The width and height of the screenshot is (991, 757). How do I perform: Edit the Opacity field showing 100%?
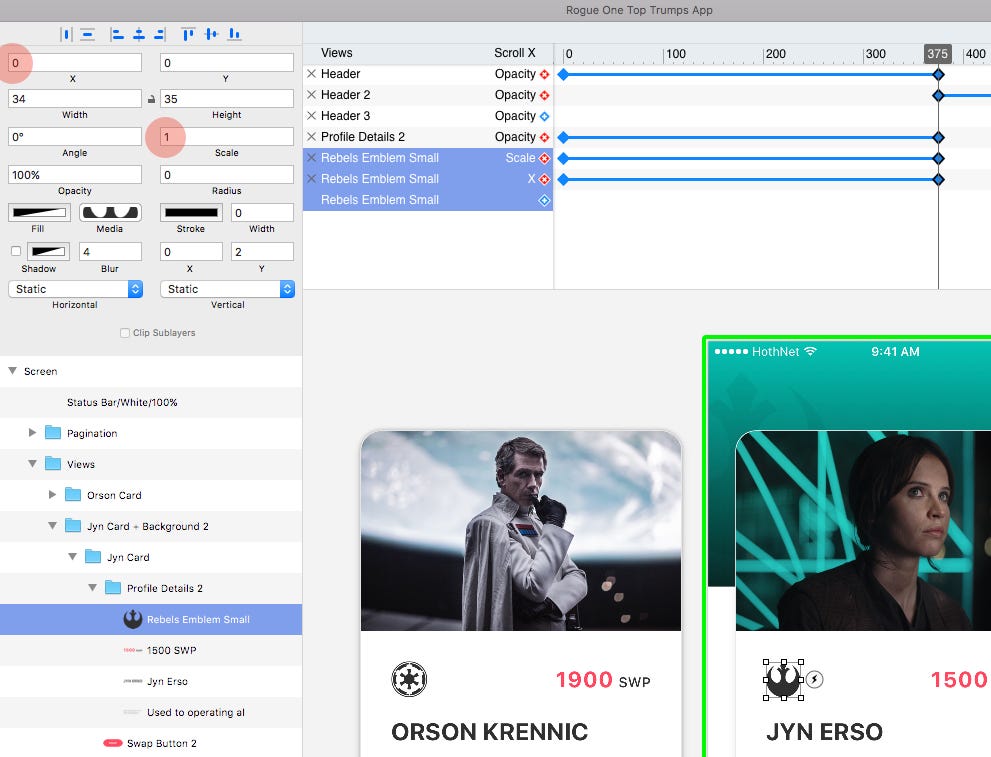75,174
